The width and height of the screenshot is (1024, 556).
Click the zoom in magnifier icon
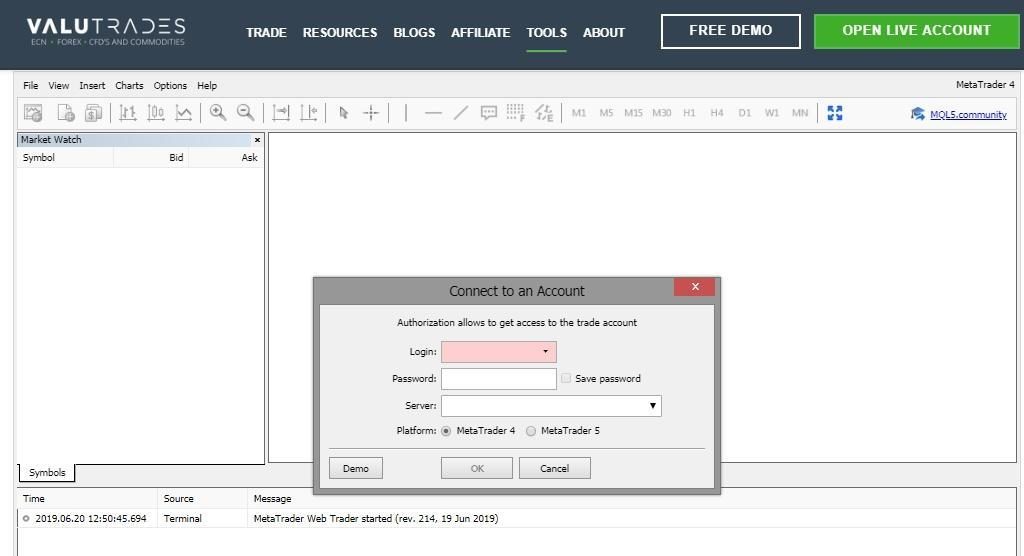[217, 113]
